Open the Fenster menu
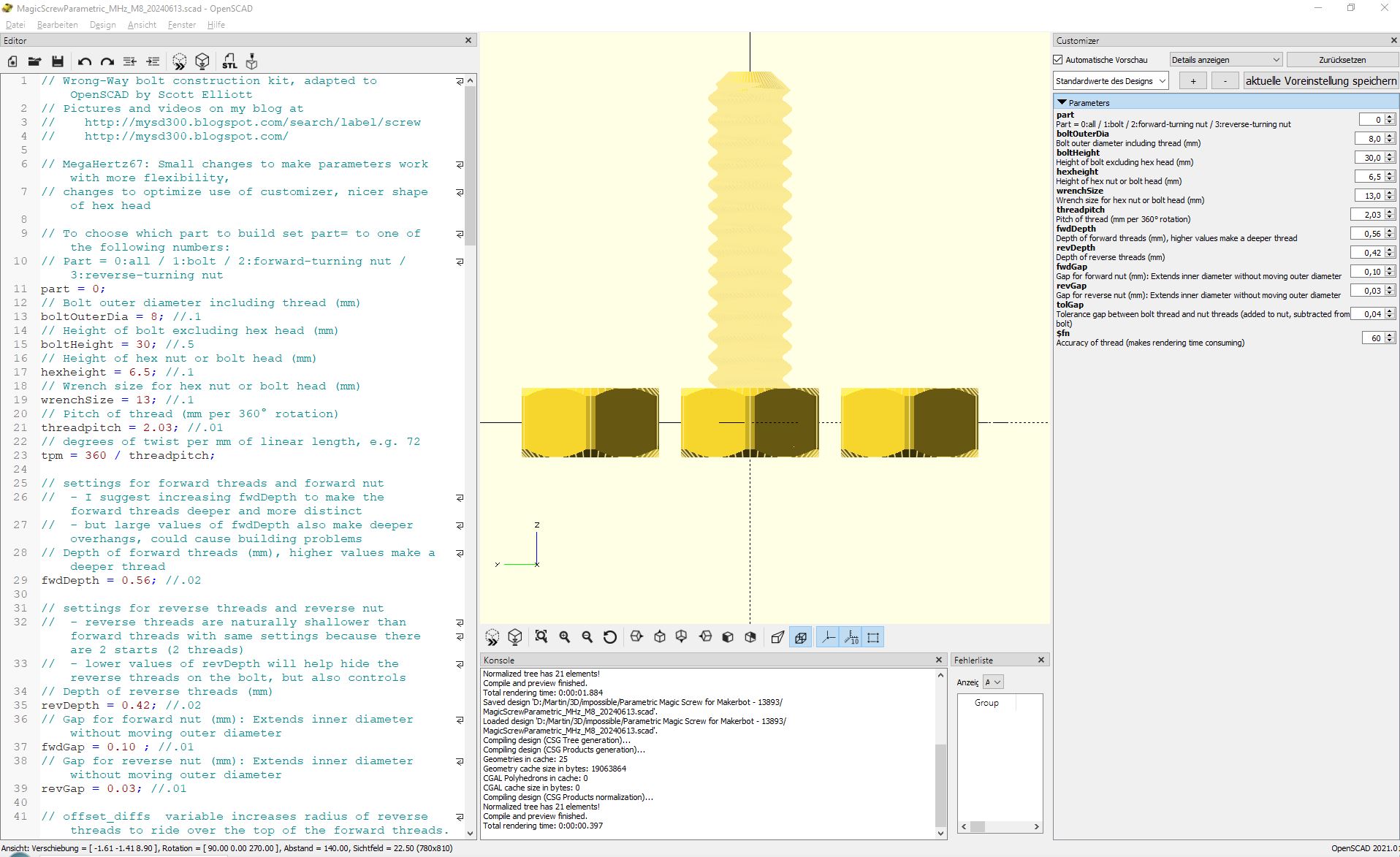 180,24
